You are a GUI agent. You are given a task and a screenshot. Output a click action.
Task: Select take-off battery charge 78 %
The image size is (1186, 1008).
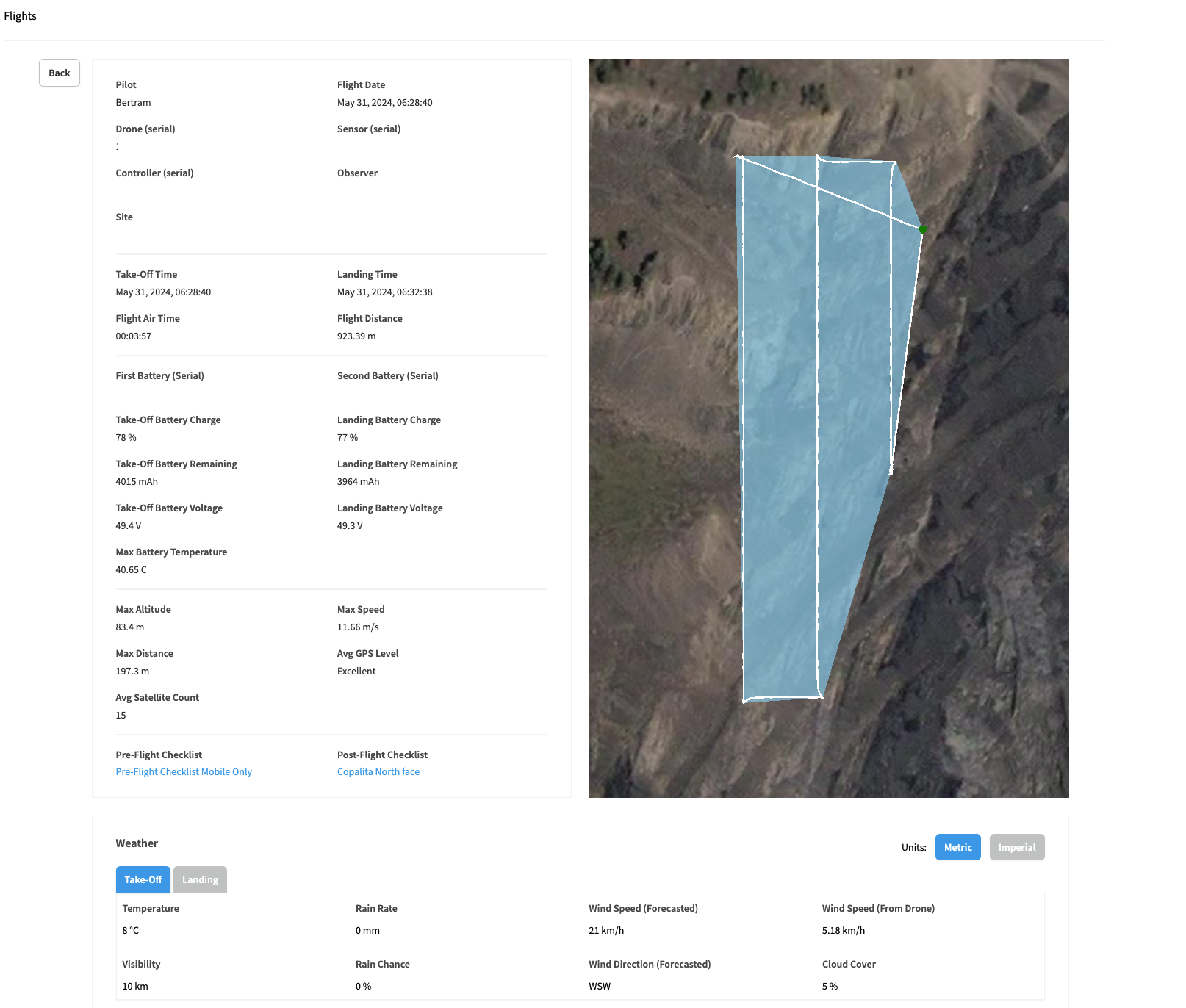(126, 438)
